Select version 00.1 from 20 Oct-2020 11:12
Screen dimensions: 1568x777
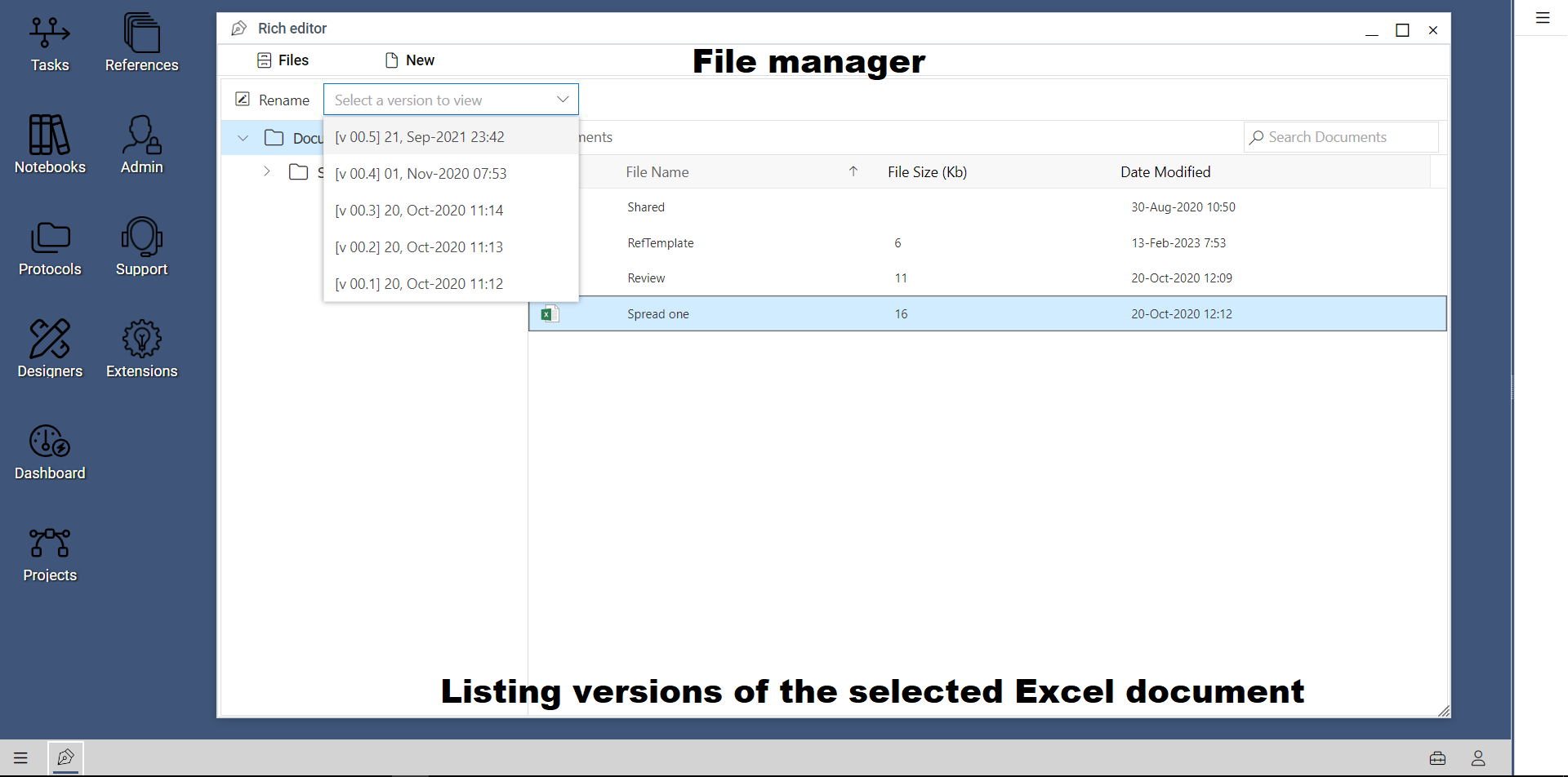pyautogui.click(x=451, y=283)
